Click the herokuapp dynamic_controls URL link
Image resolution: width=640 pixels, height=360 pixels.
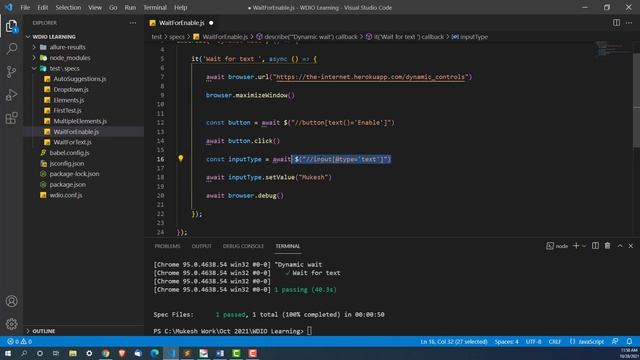[371, 77]
